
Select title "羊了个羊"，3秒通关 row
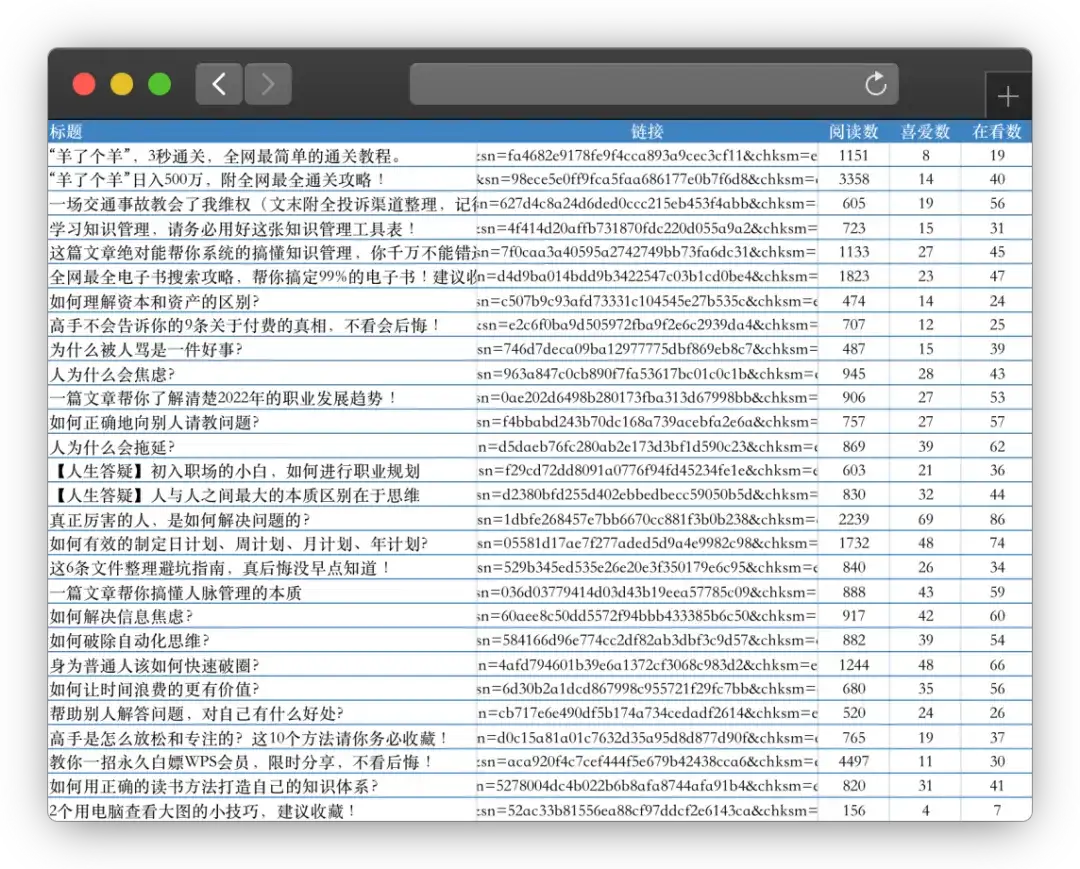coord(225,156)
